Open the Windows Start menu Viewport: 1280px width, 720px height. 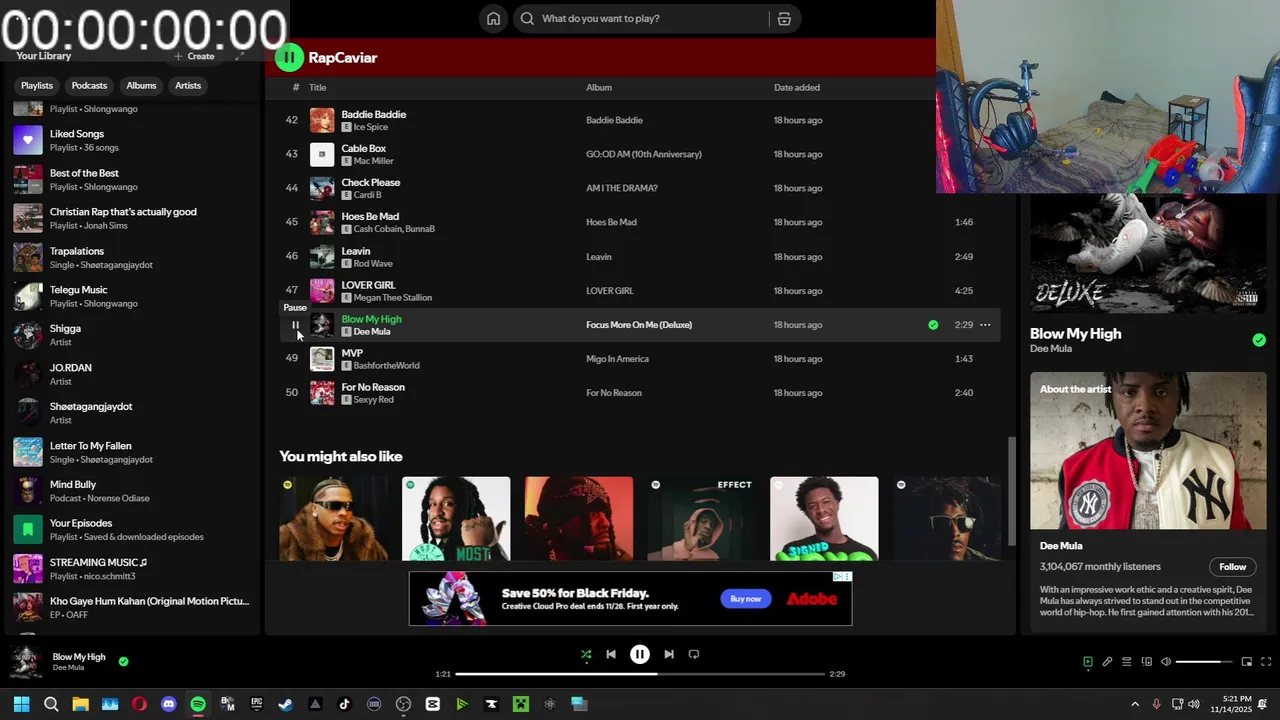click(x=21, y=704)
